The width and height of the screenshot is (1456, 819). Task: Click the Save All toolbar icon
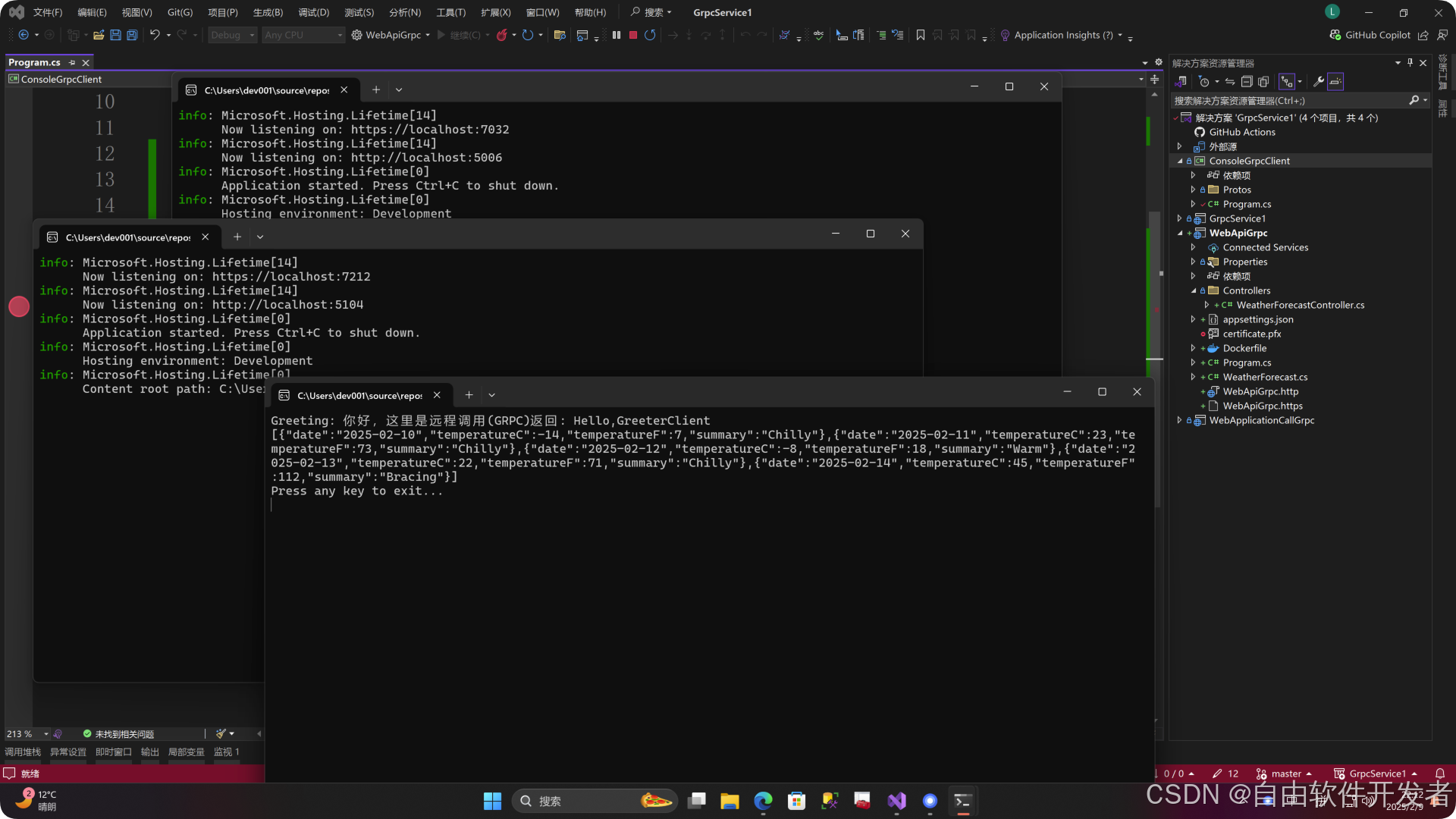pyautogui.click(x=132, y=35)
